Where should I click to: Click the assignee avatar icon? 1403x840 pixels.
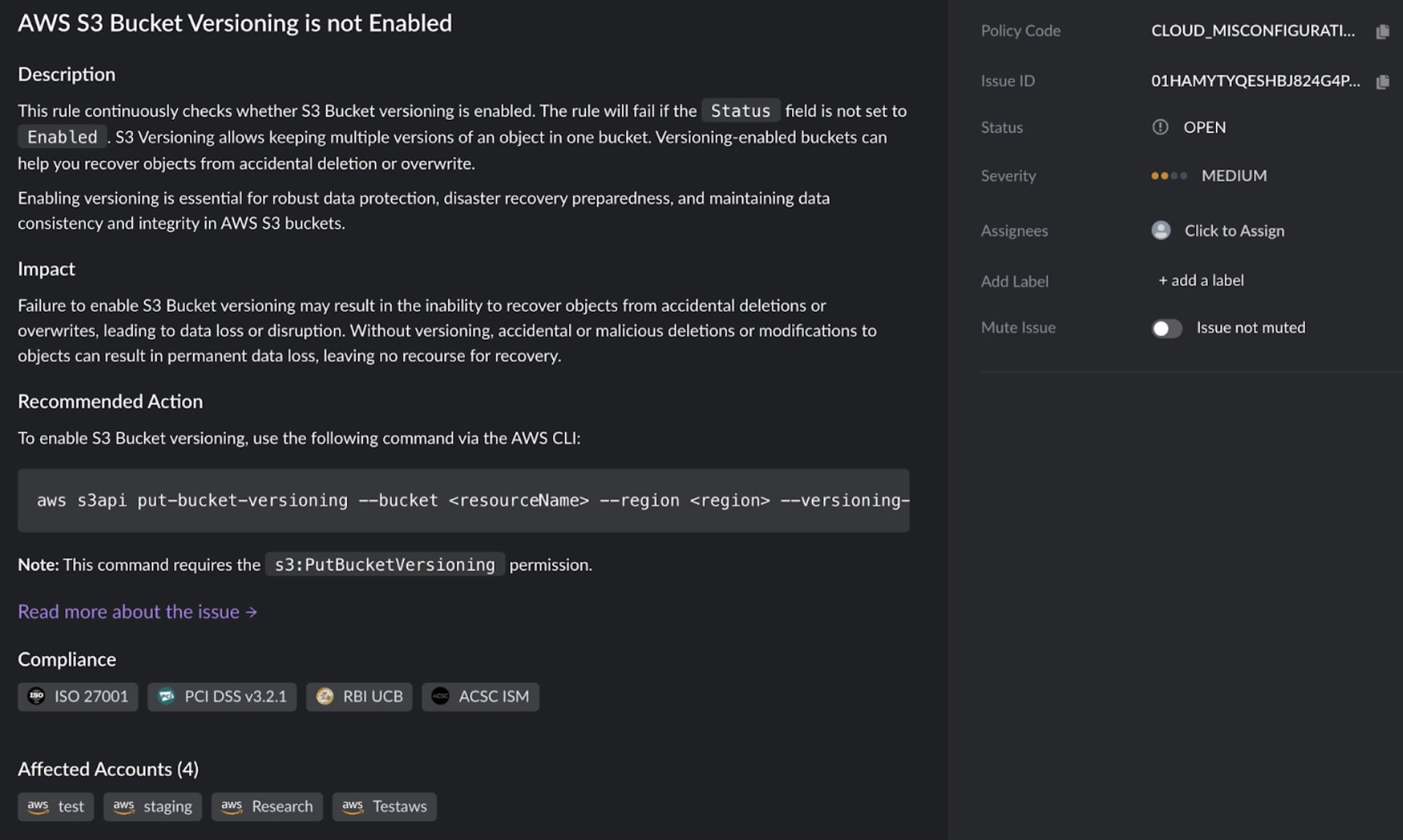click(1160, 231)
